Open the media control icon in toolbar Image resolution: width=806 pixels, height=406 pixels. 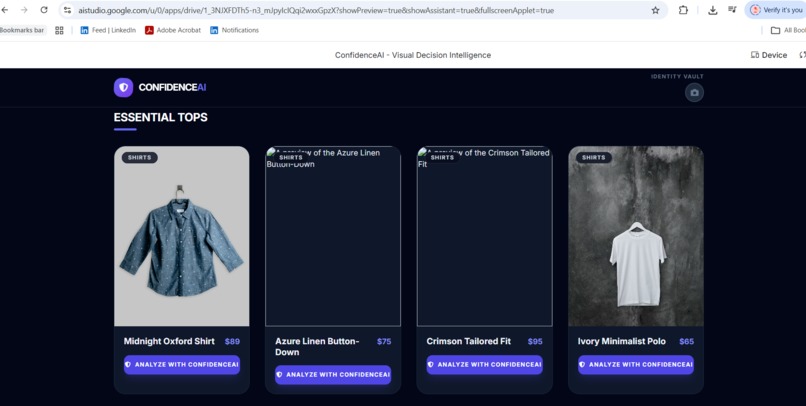732,10
